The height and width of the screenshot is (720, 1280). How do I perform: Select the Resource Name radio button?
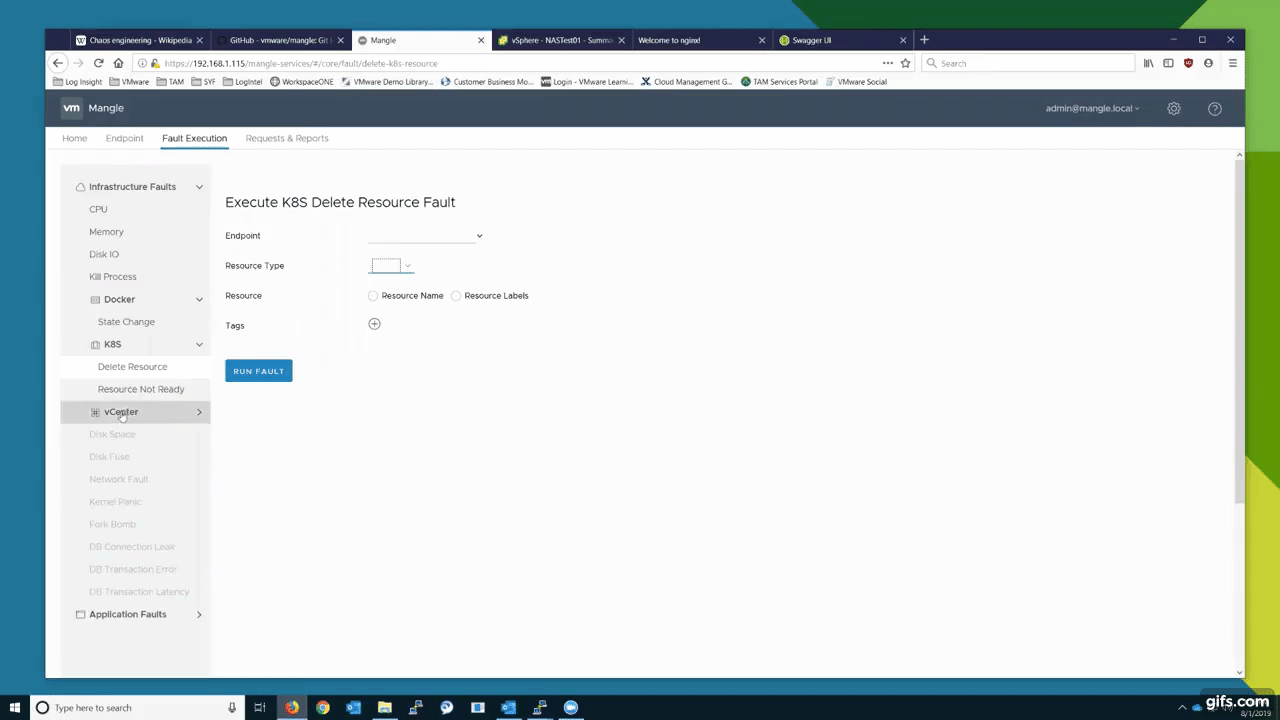[x=372, y=295]
